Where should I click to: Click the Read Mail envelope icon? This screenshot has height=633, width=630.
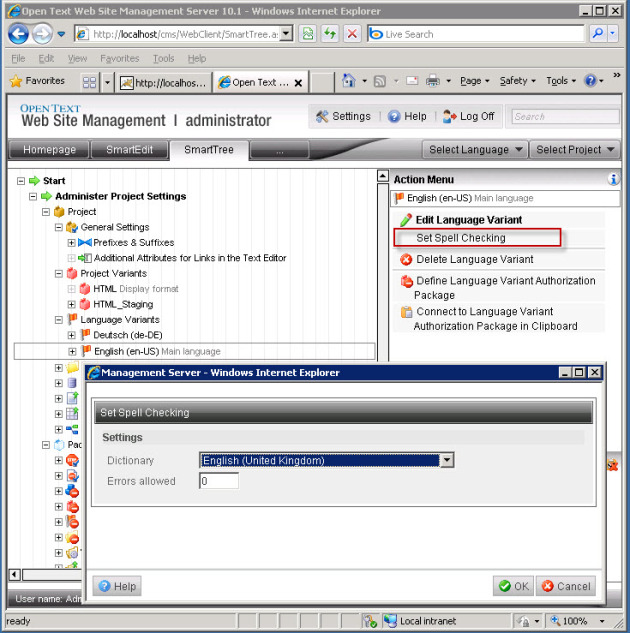pyautogui.click(x=412, y=81)
